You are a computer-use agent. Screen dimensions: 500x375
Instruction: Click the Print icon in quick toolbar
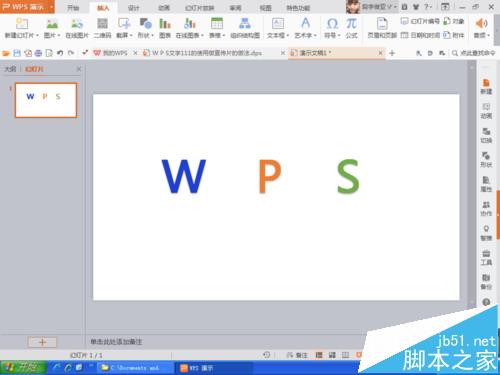tap(38, 53)
